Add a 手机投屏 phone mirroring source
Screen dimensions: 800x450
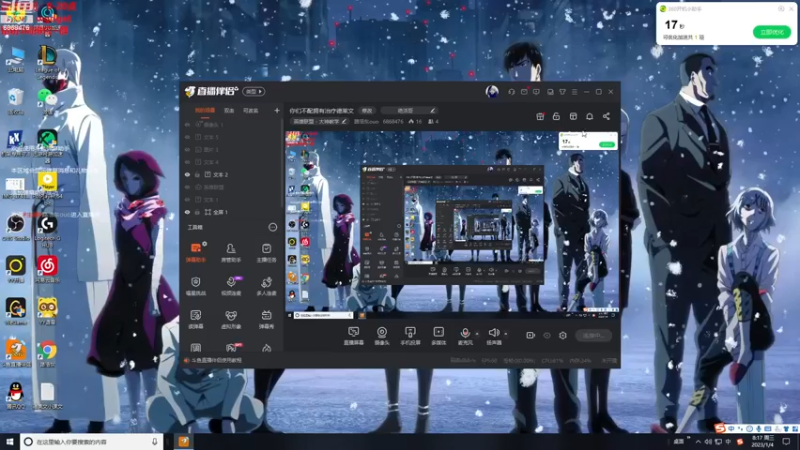coord(410,336)
